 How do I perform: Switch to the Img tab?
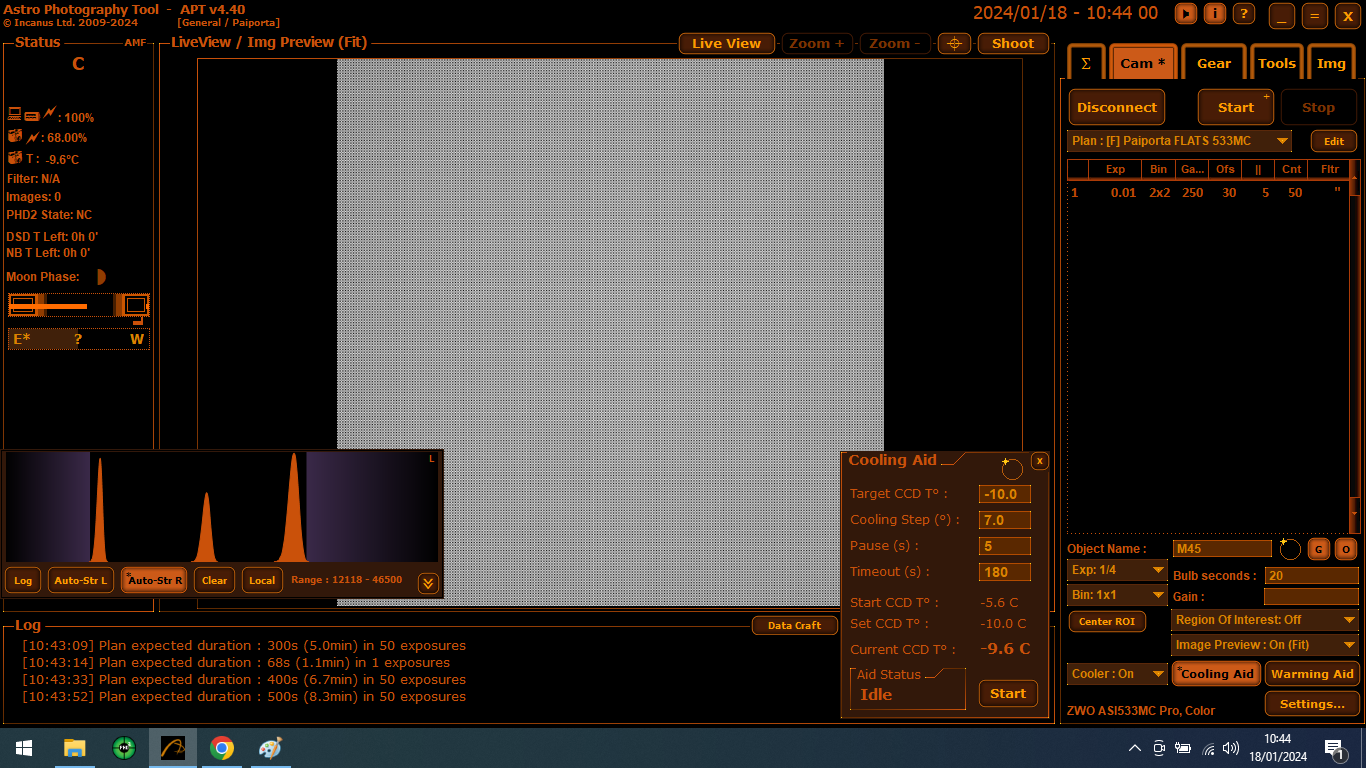pos(1331,63)
